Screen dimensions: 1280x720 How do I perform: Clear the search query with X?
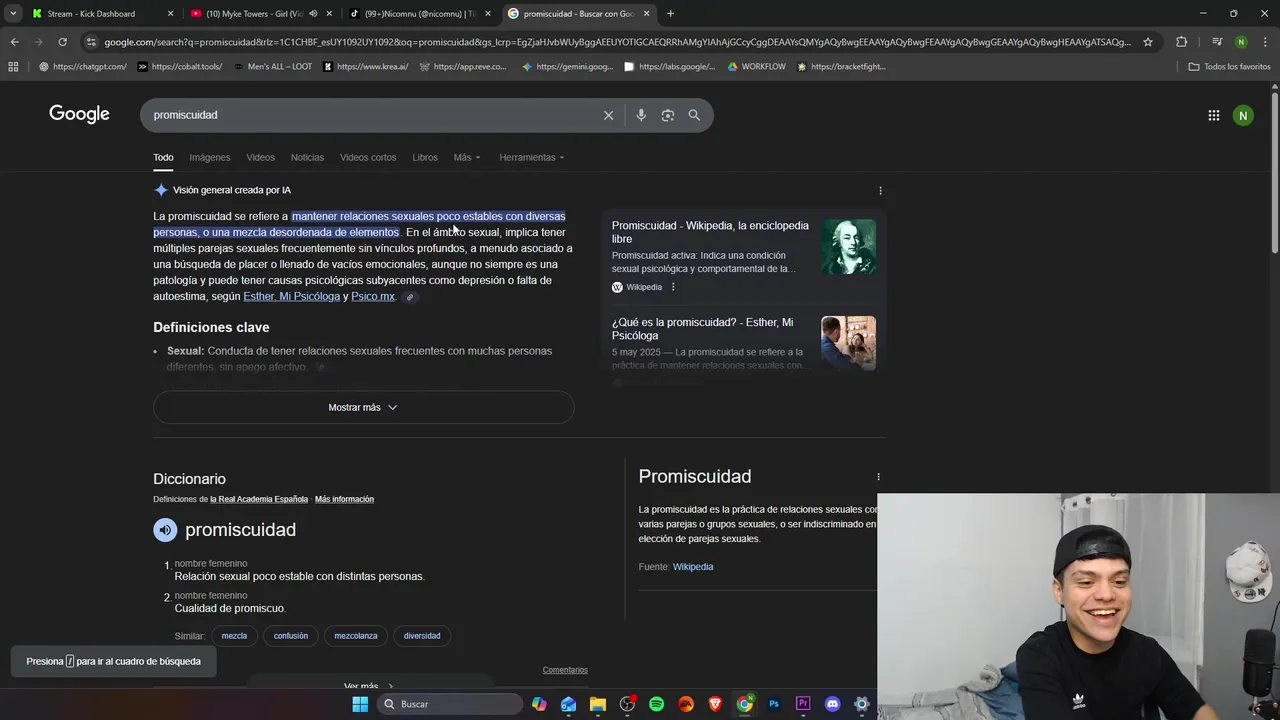point(608,115)
